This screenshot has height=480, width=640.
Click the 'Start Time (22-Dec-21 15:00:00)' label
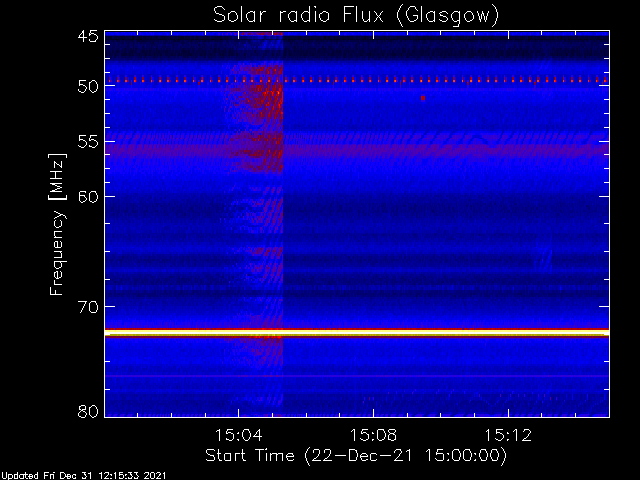click(x=356, y=456)
